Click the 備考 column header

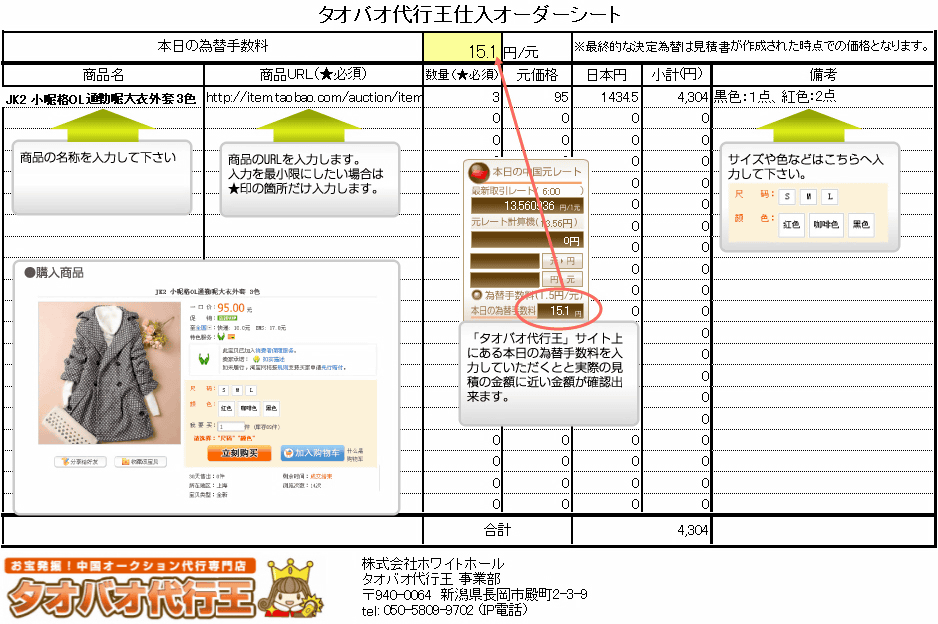pyautogui.click(x=823, y=75)
